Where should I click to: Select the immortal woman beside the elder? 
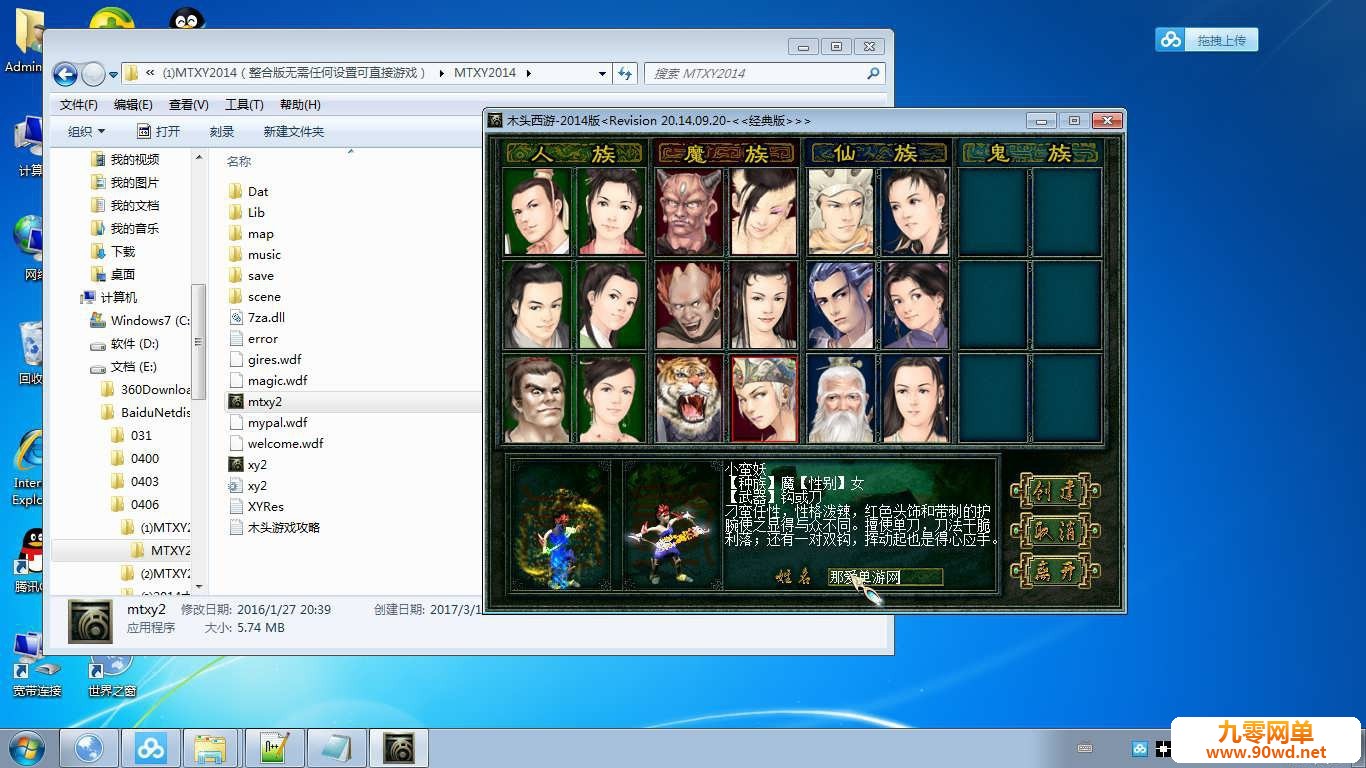914,398
